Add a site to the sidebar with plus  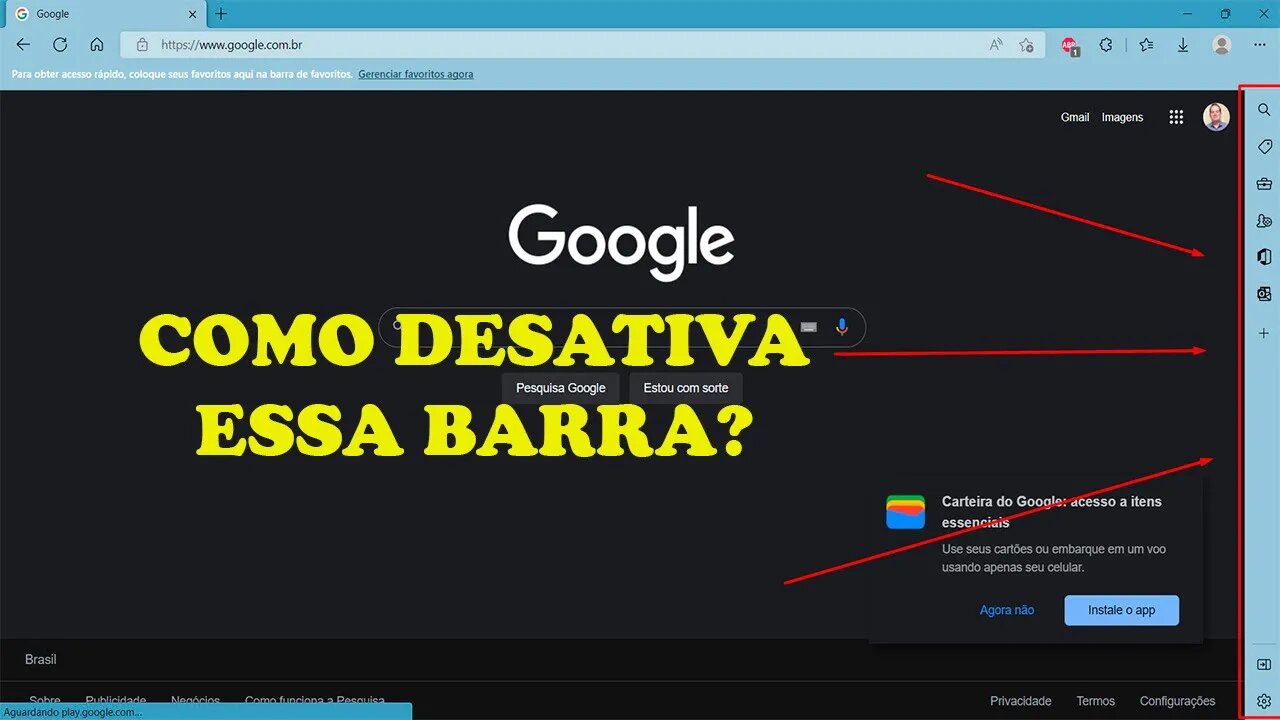[x=1264, y=333]
